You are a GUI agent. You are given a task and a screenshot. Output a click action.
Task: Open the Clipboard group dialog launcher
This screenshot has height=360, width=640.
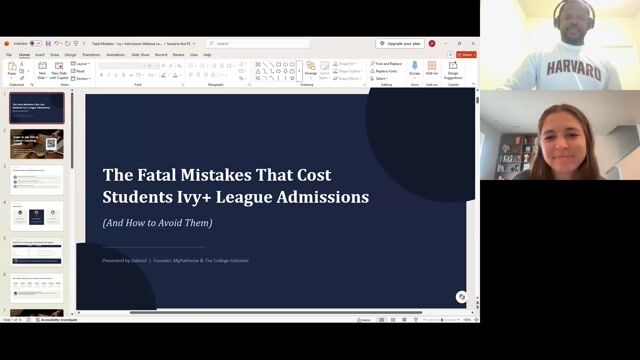(32, 84)
